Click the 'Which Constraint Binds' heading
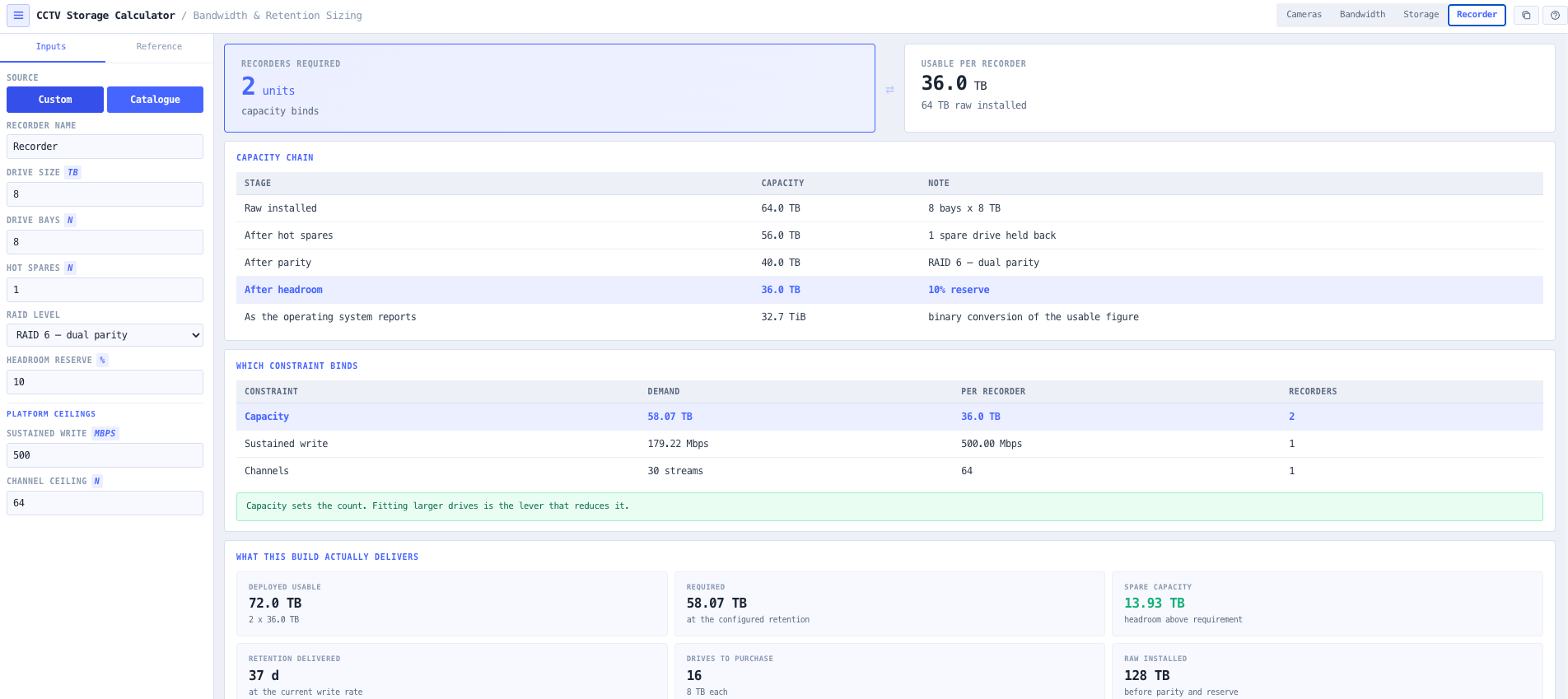This screenshot has width=1568, height=699. [x=297, y=366]
